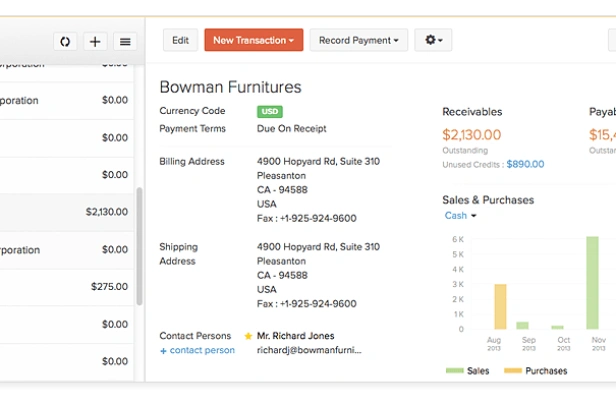This screenshot has width=616, height=405.
Task: Click the refresh icon in list header
Action: (65, 41)
